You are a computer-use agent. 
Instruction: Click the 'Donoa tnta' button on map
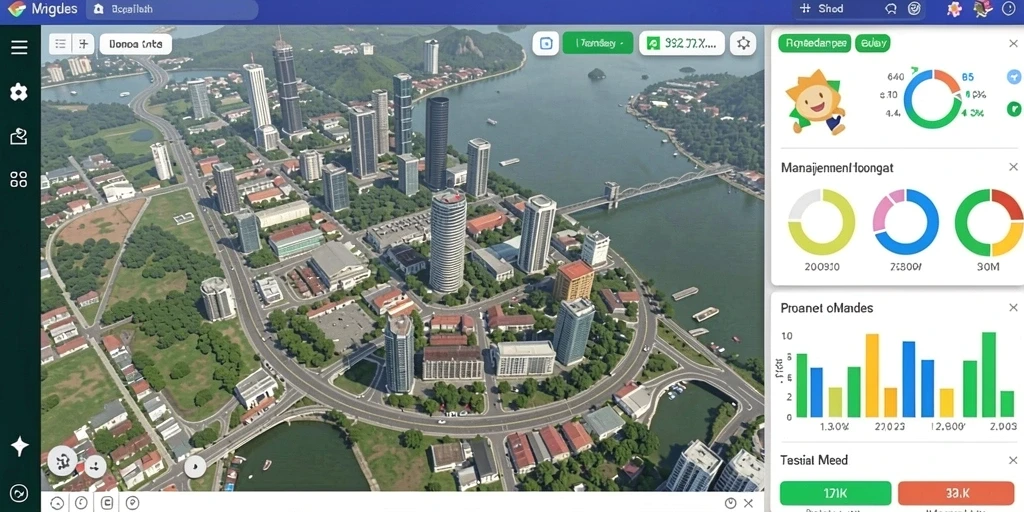point(136,44)
